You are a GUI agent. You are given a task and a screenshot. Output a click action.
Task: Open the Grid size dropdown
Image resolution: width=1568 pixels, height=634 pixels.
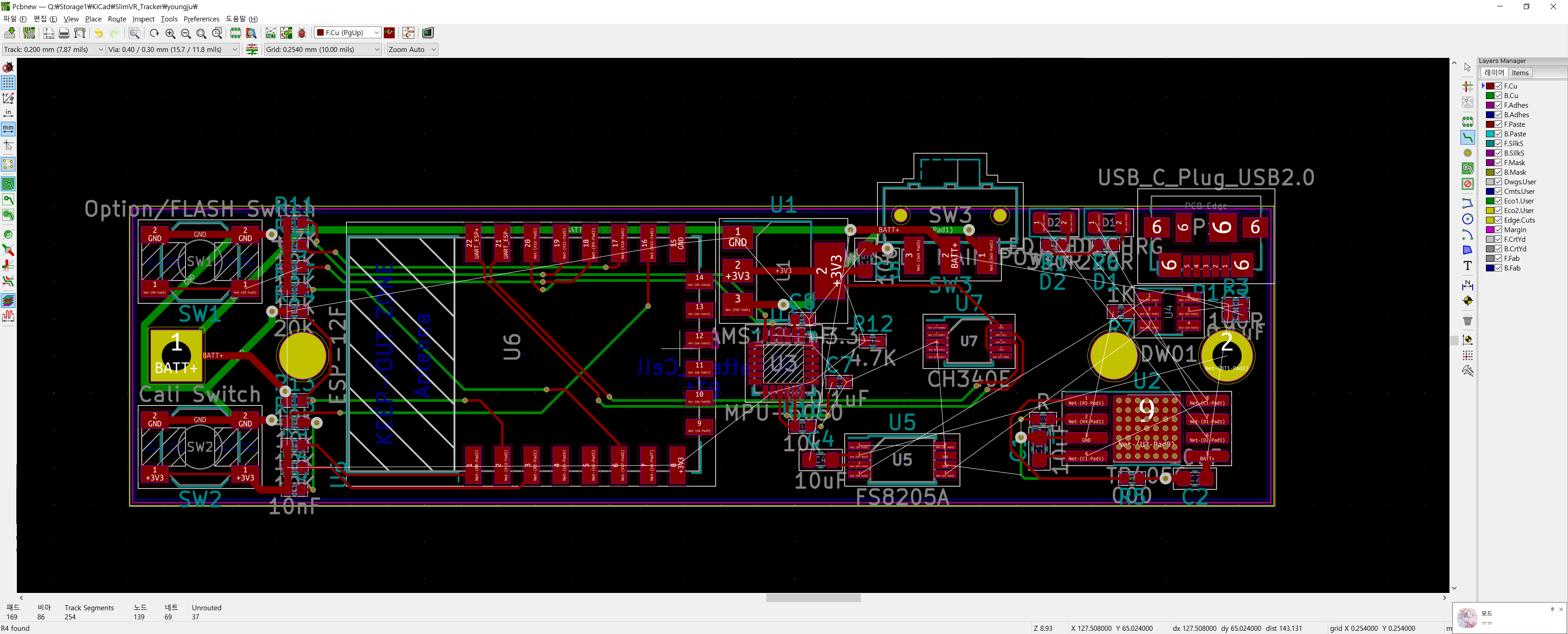click(x=377, y=49)
